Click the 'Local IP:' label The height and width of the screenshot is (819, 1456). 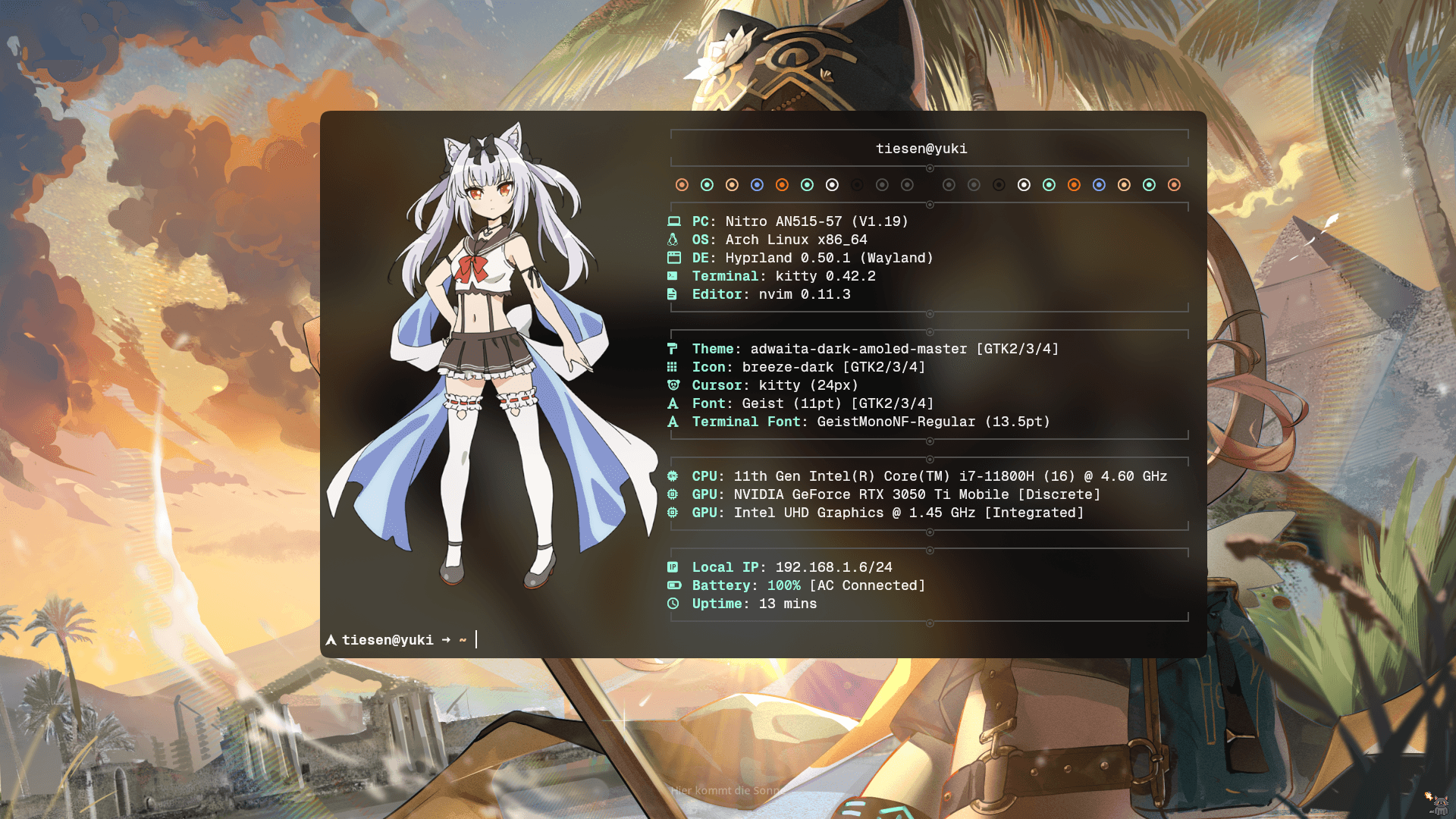729,567
